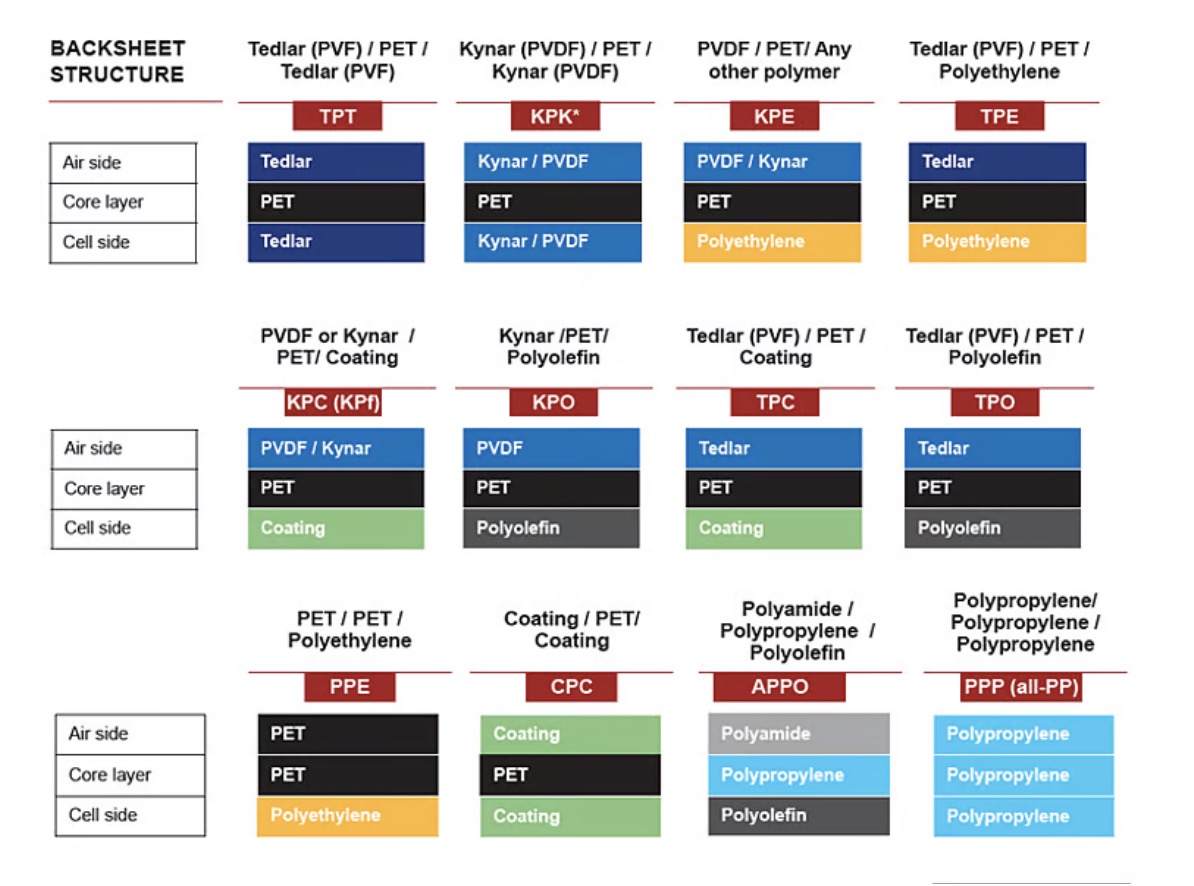Click the red TPT label badge
This screenshot has width=1194, height=886.
tap(337, 116)
